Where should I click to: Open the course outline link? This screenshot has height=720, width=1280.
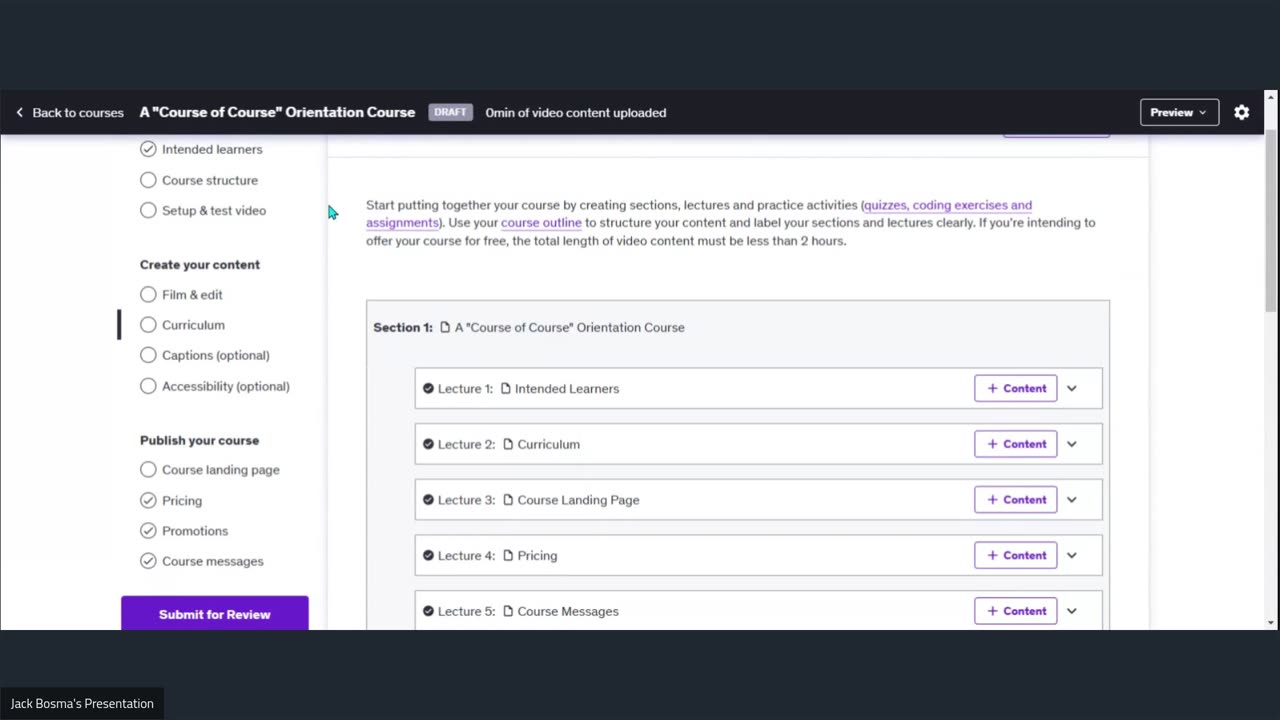[x=541, y=223]
